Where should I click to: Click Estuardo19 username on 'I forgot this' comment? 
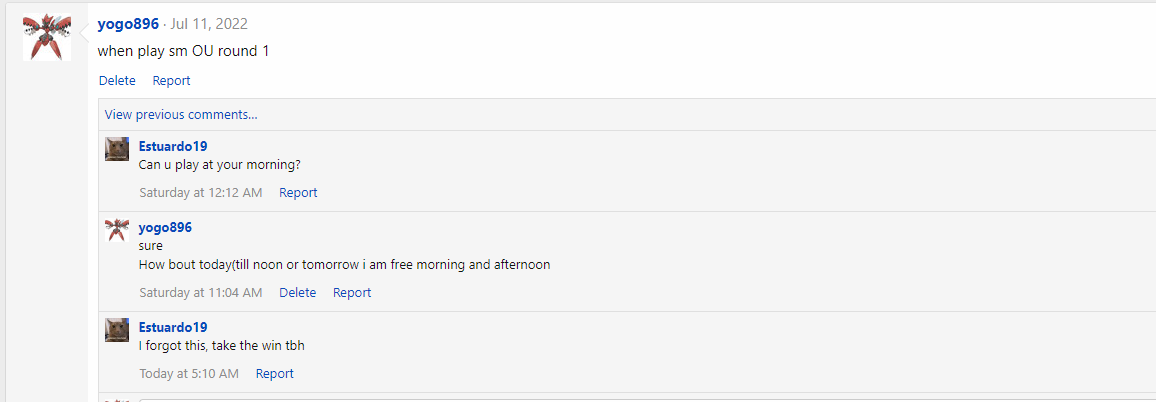(173, 327)
